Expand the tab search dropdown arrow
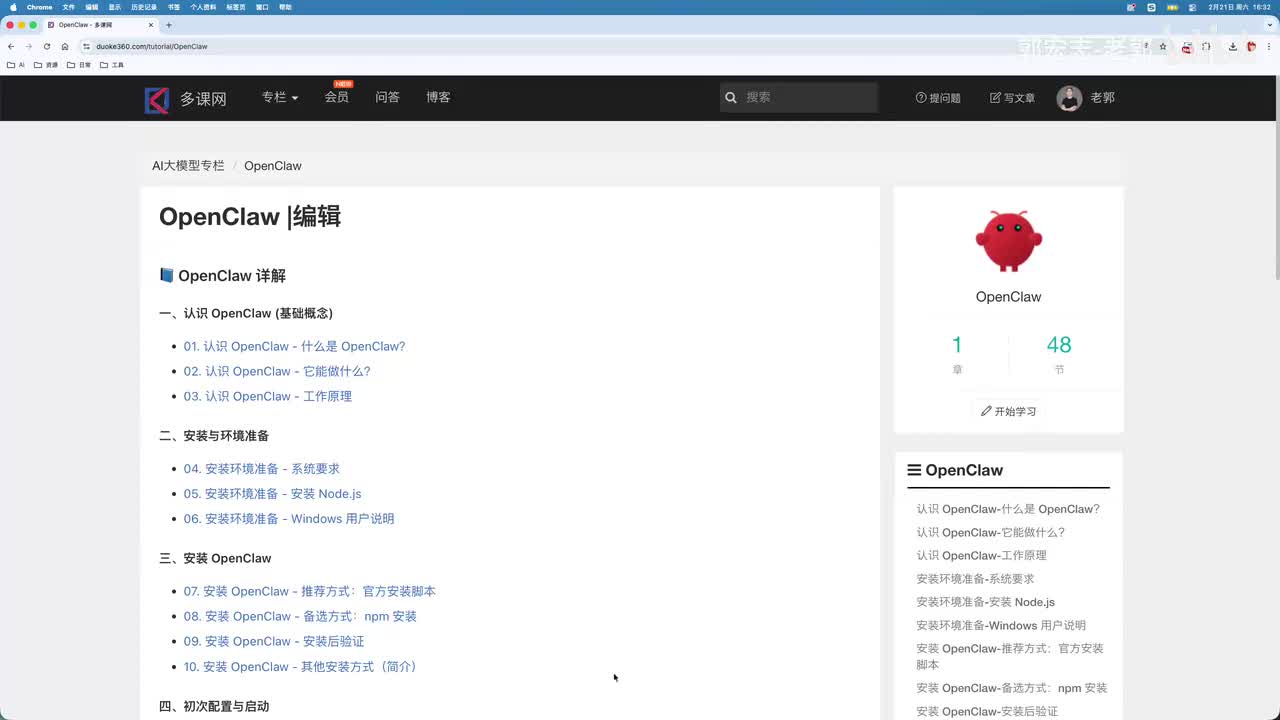The height and width of the screenshot is (720, 1280). tap(1268, 25)
